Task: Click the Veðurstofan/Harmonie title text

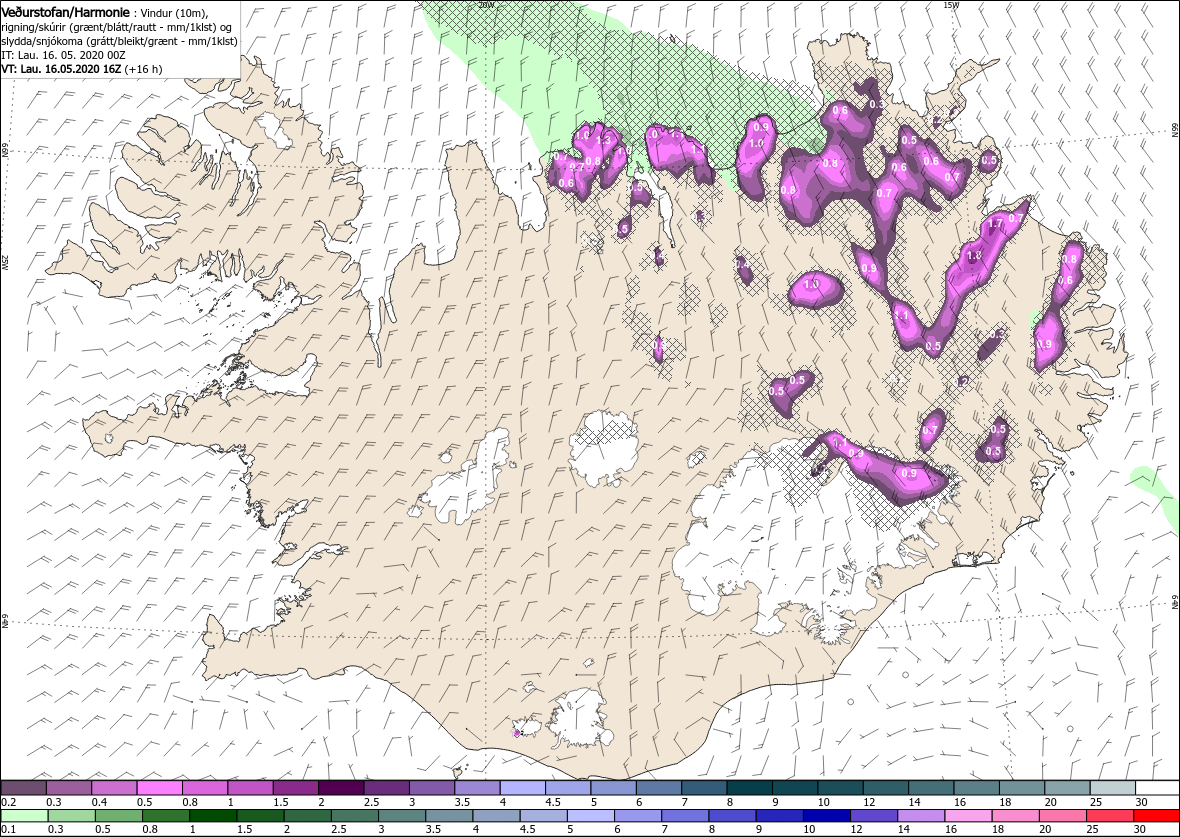Action: point(66,12)
